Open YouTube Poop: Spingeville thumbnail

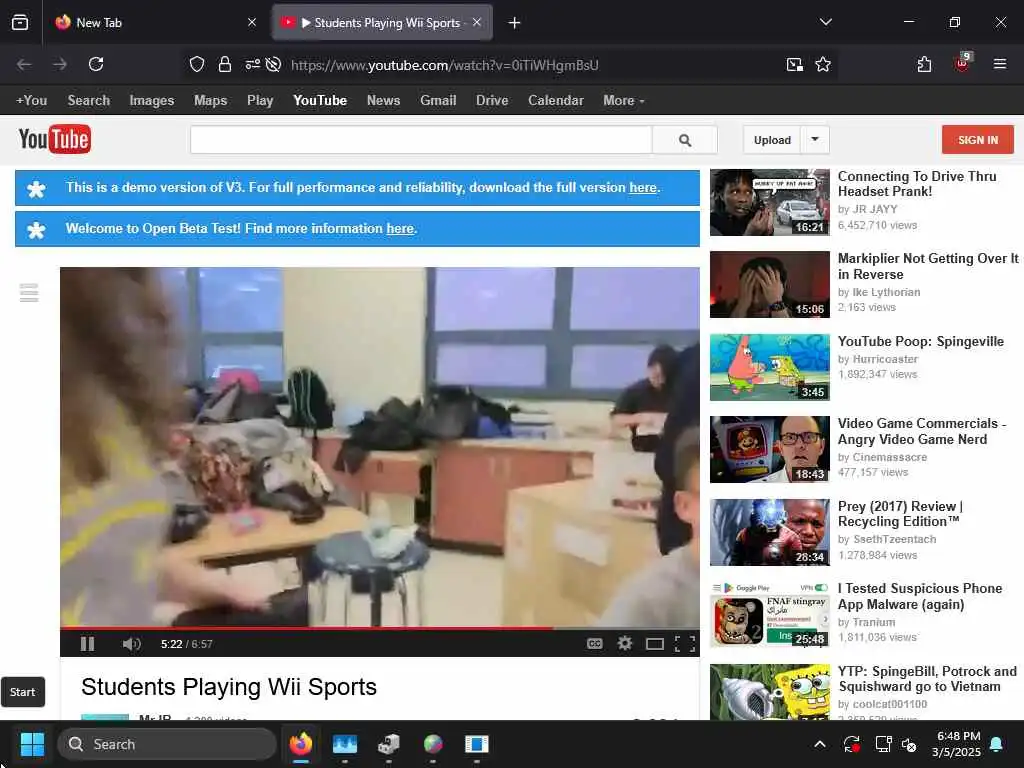[770, 368]
